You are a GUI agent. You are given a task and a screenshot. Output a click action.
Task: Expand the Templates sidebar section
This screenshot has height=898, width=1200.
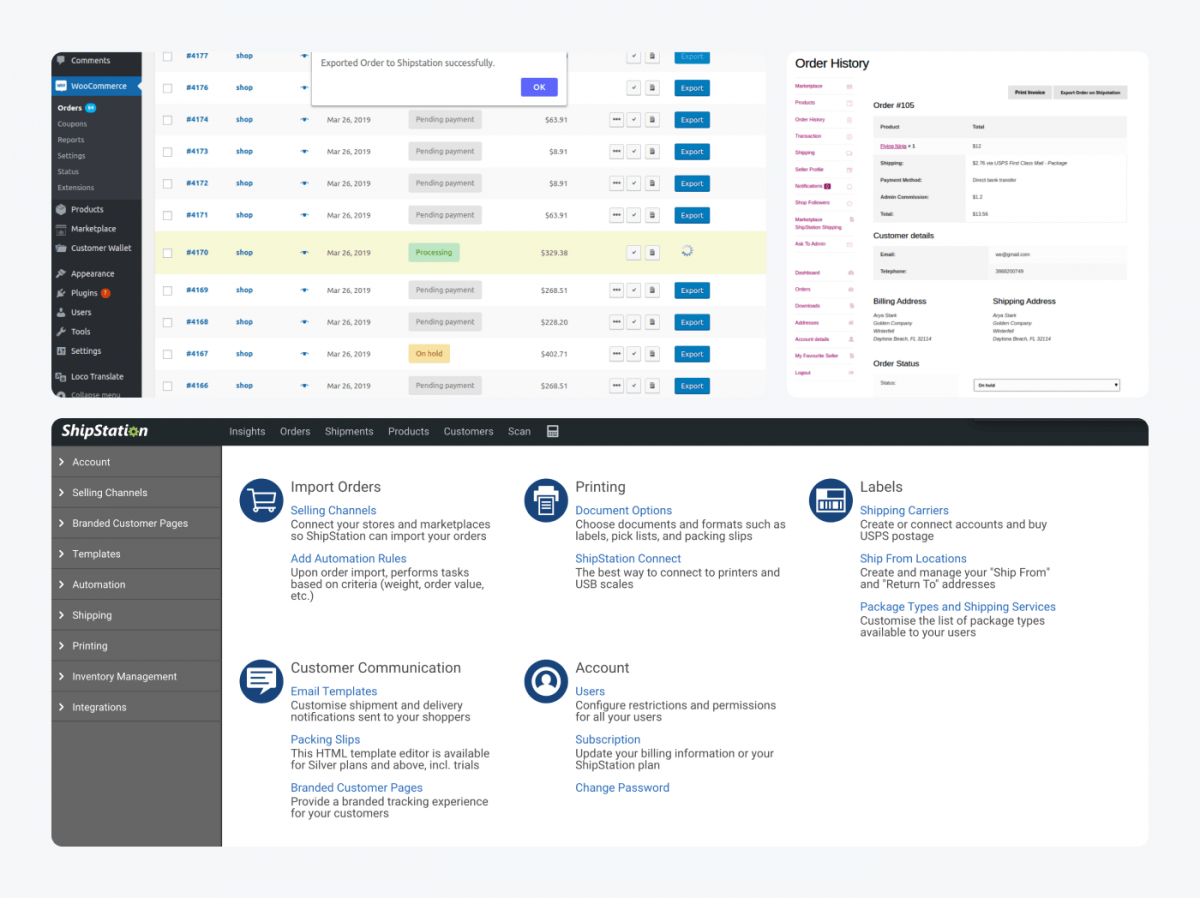[136, 554]
